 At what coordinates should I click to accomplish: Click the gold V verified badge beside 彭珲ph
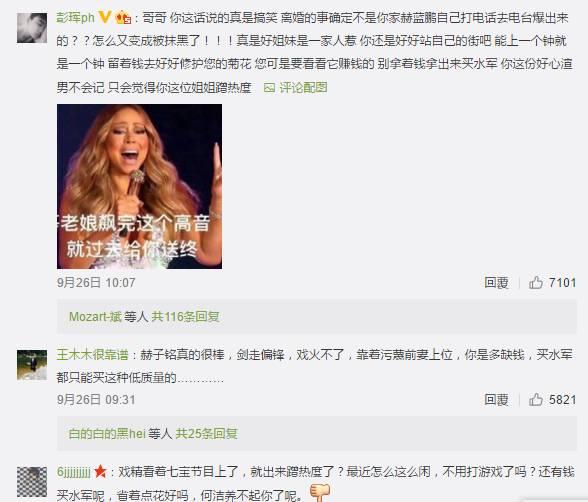click(x=105, y=17)
